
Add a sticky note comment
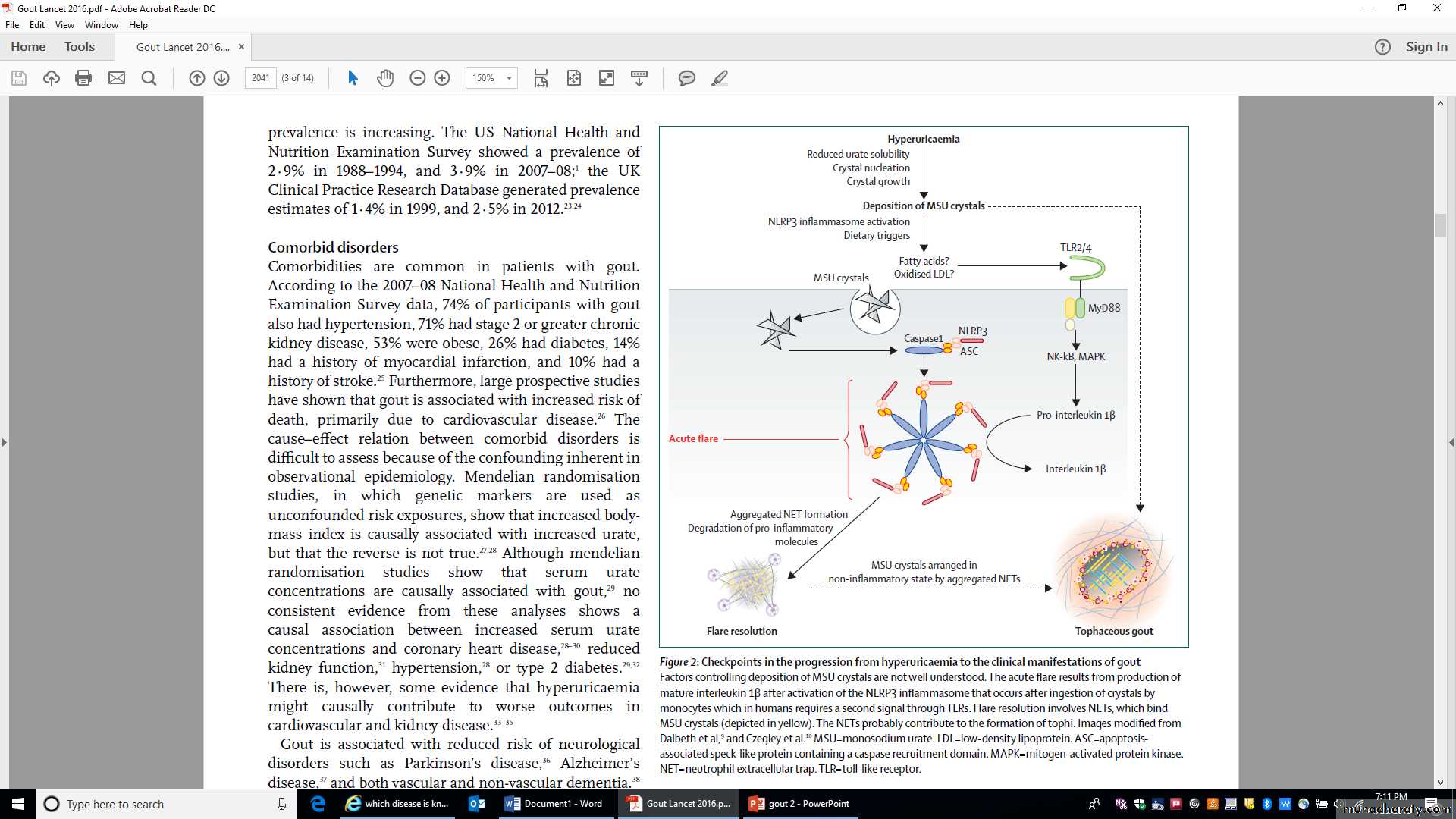[686, 78]
